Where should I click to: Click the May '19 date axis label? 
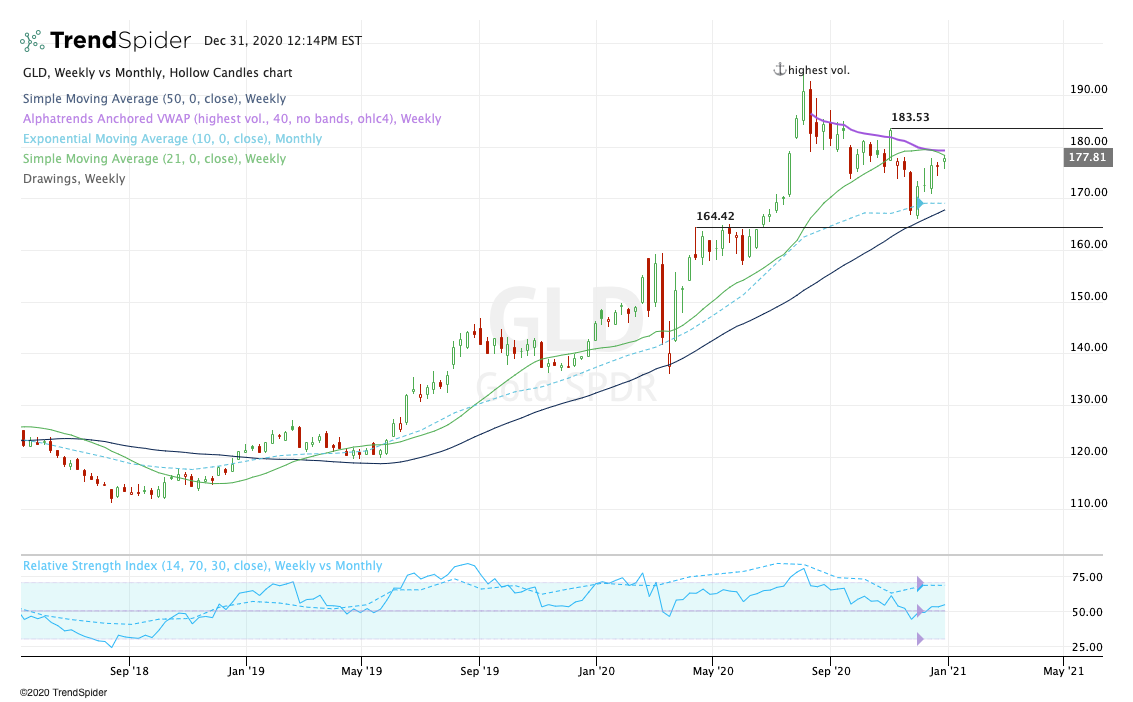point(361,671)
